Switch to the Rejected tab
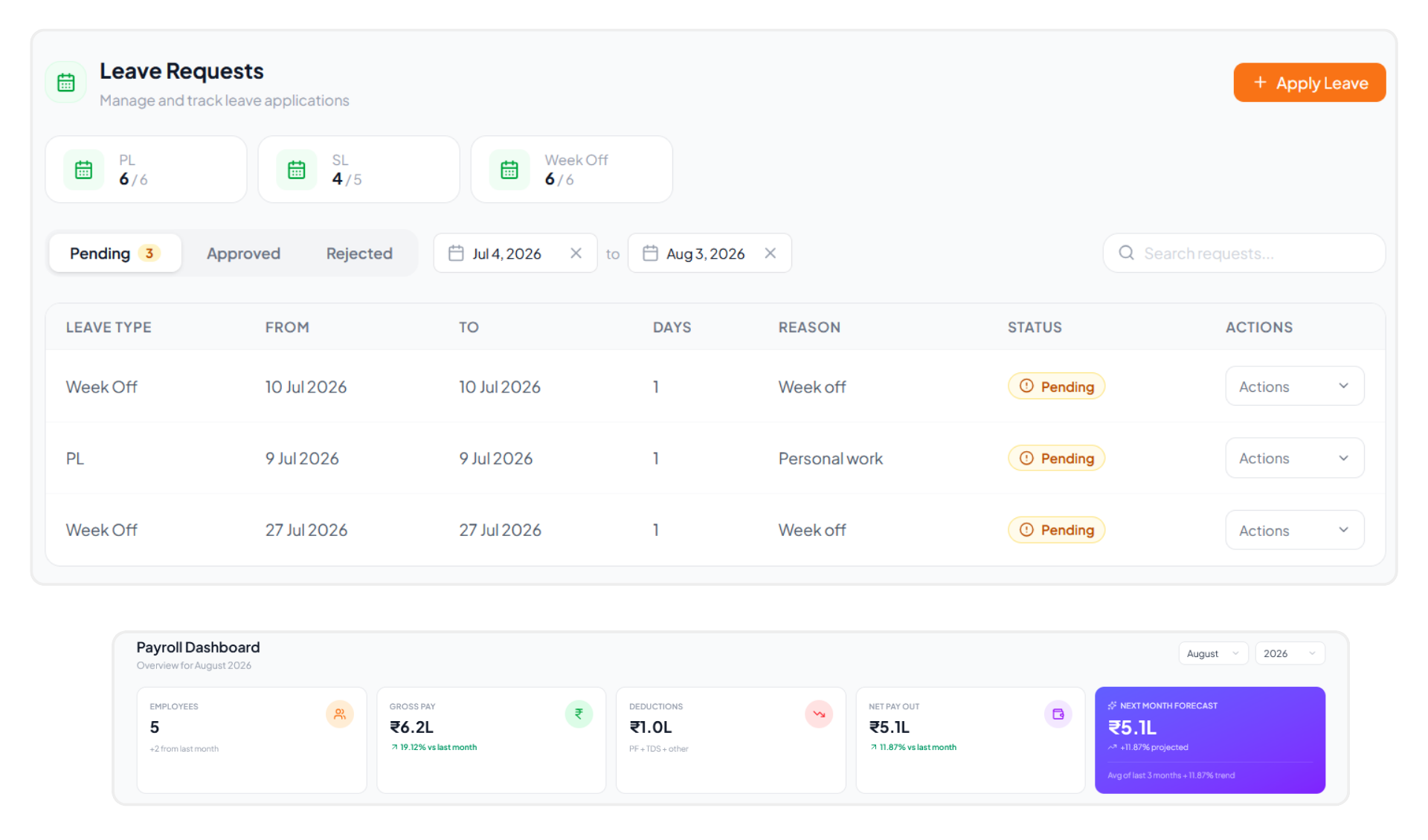This screenshot has height=840, width=1428. (359, 253)
